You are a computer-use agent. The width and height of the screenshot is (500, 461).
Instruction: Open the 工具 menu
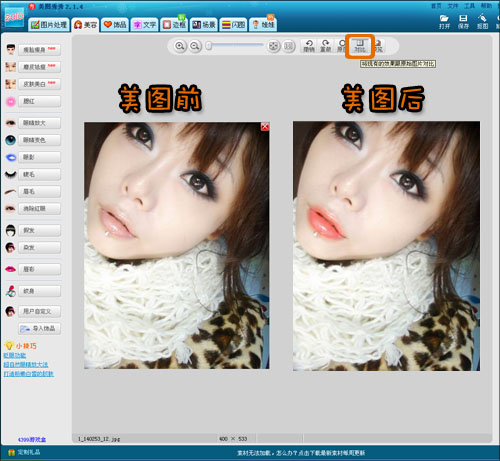click(469, 6)
